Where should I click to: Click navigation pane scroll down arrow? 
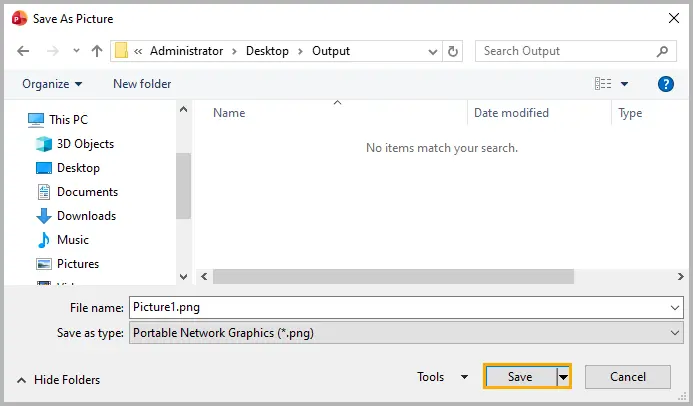(183, 277)
